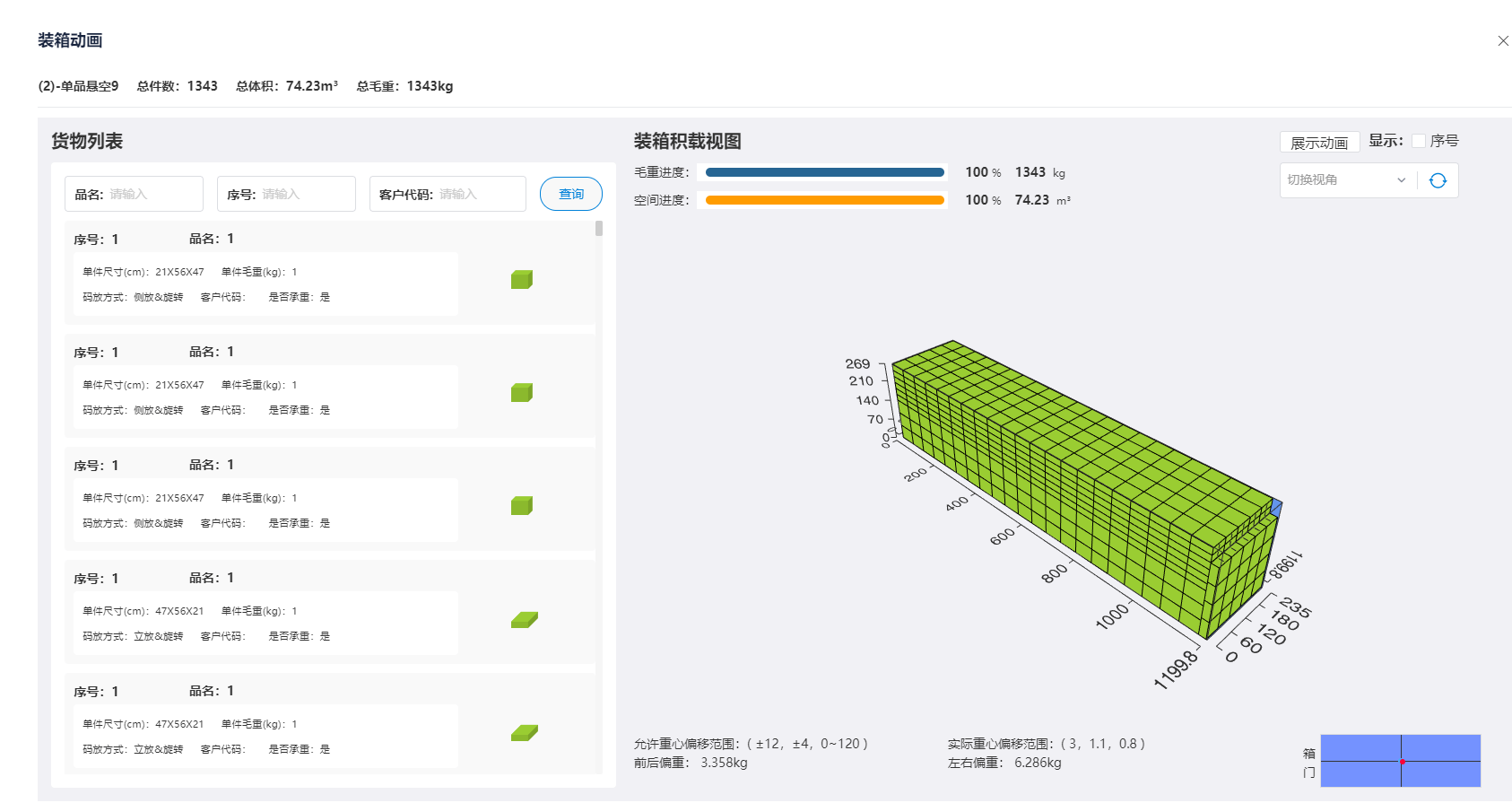Click the orange 空间进度 progress bar
The height and width of the screenshot is (803, 1512).
pos(825,200)
